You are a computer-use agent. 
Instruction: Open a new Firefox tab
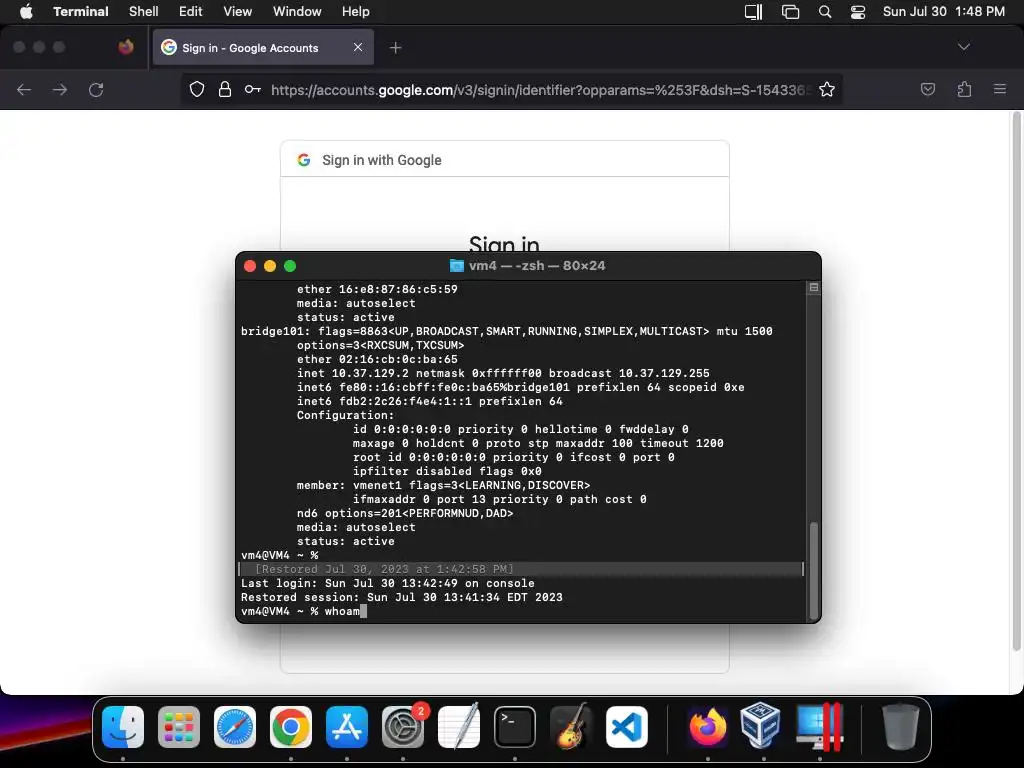click(x=395, y=48)
